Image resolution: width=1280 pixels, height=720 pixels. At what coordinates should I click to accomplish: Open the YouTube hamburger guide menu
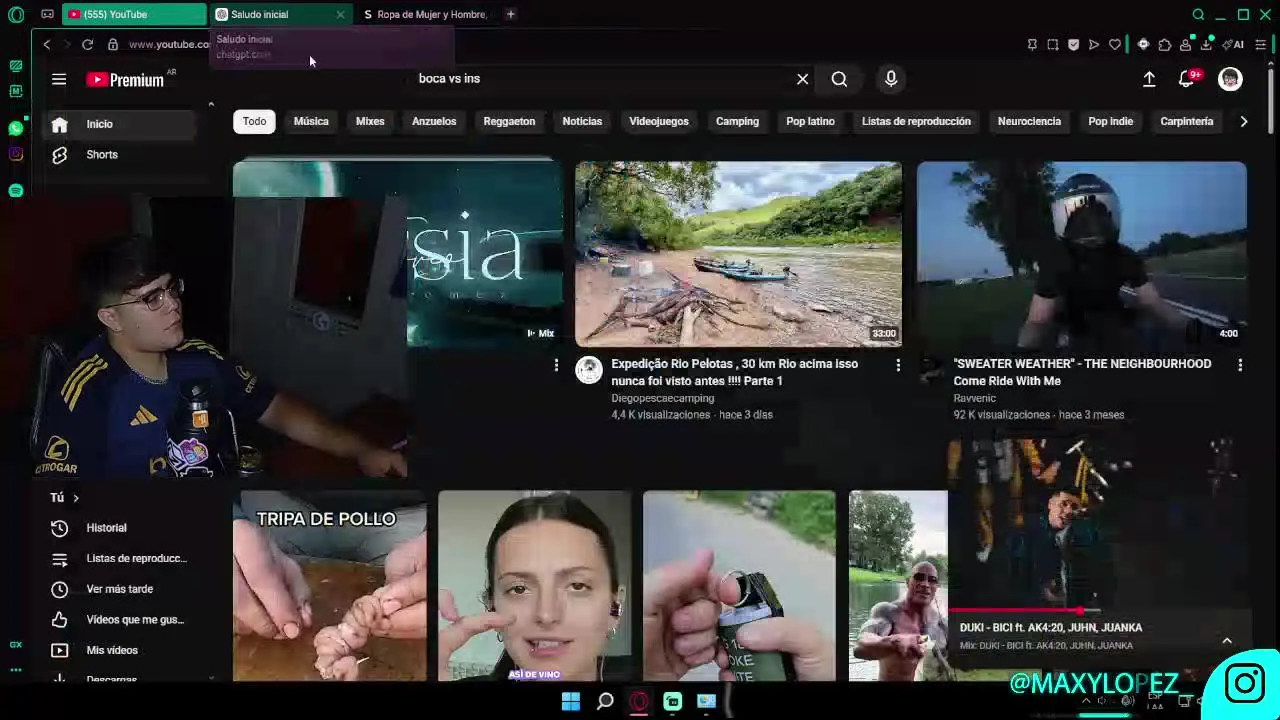click(59, 79)
